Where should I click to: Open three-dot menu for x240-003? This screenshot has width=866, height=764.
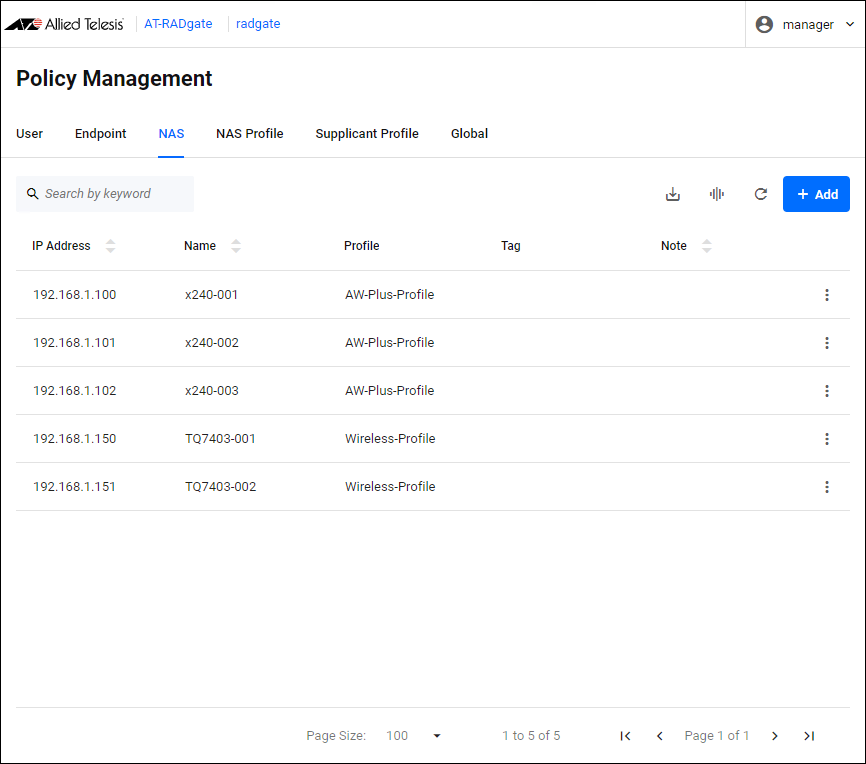(x=827, y=391)
